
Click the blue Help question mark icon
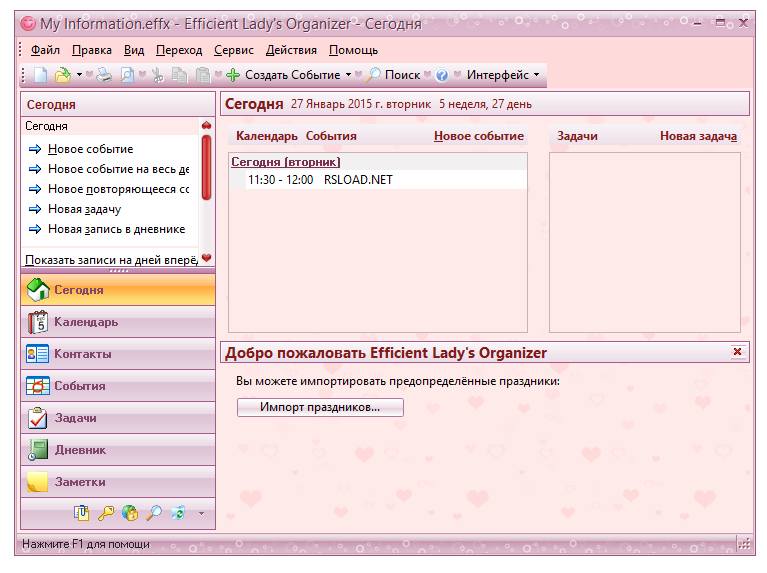click(x=442, y=75)
